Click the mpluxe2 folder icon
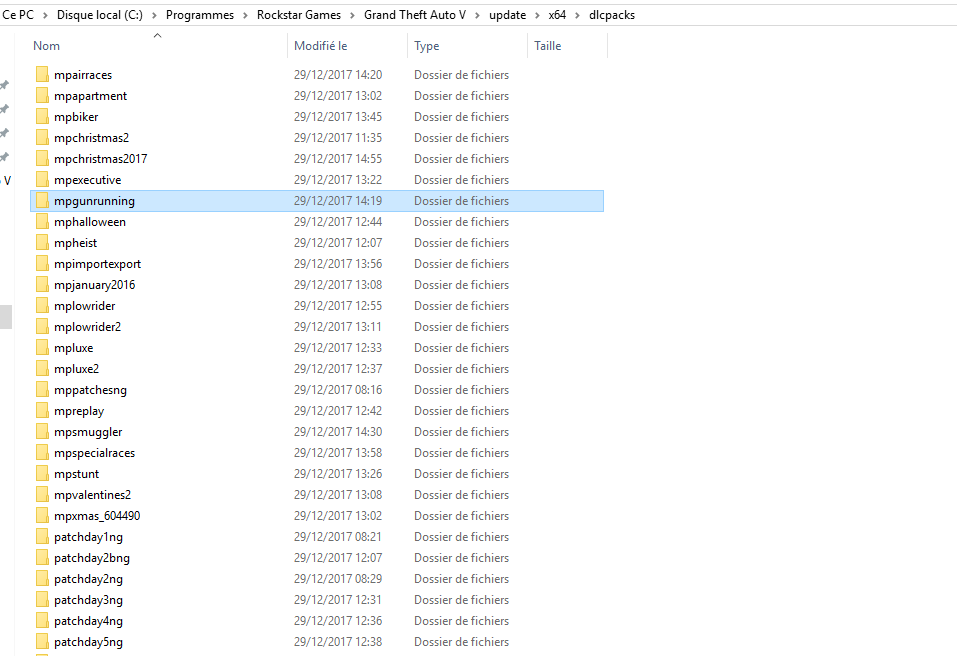The image size is (957, 661). pyautogui.click(x=42, y=369)
